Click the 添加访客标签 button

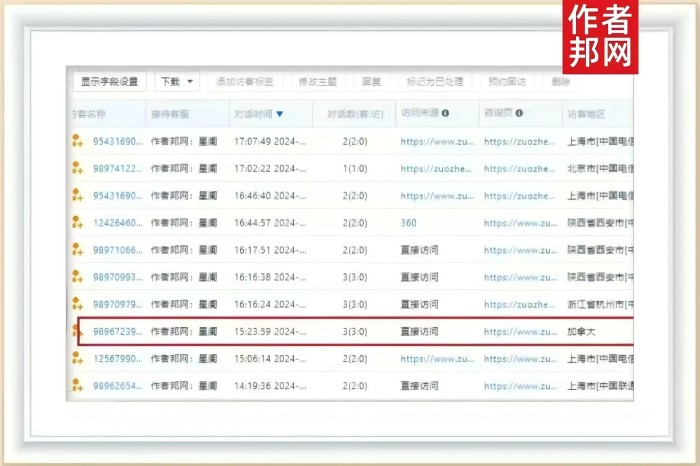244,82
